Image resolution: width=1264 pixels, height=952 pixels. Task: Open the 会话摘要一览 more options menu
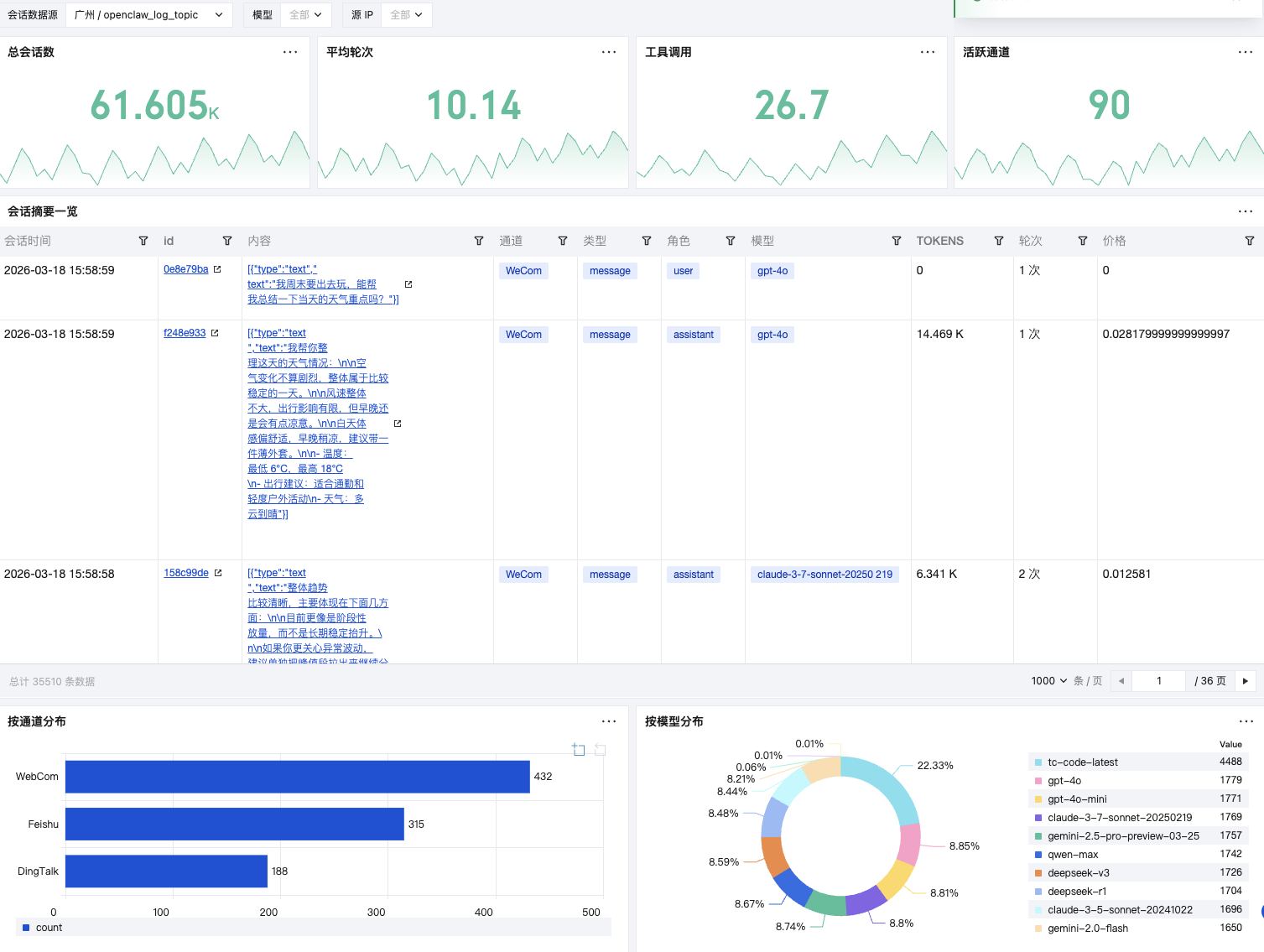(x=1246, y=211)
